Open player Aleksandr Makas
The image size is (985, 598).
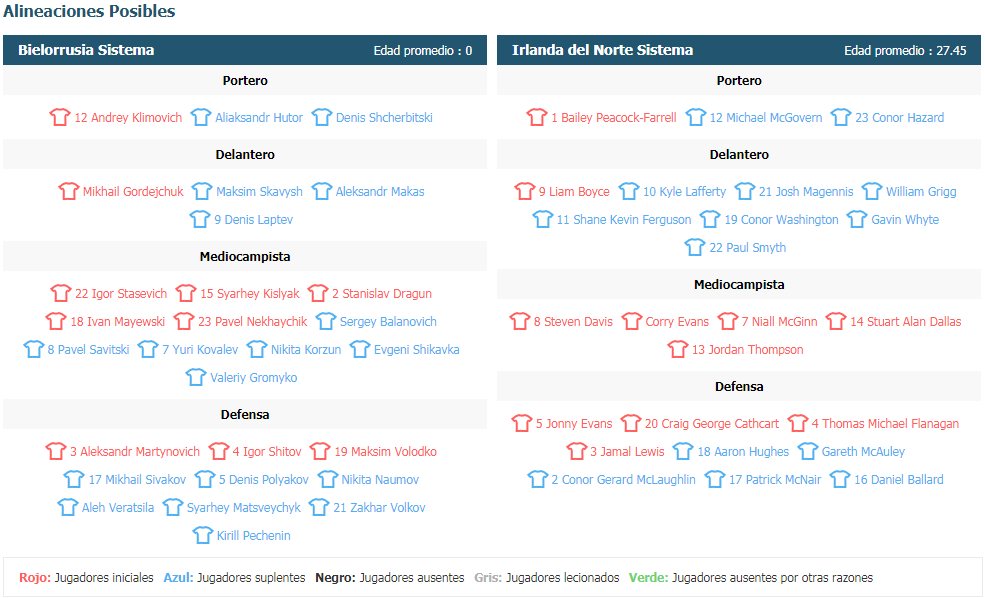pos(380,192)
